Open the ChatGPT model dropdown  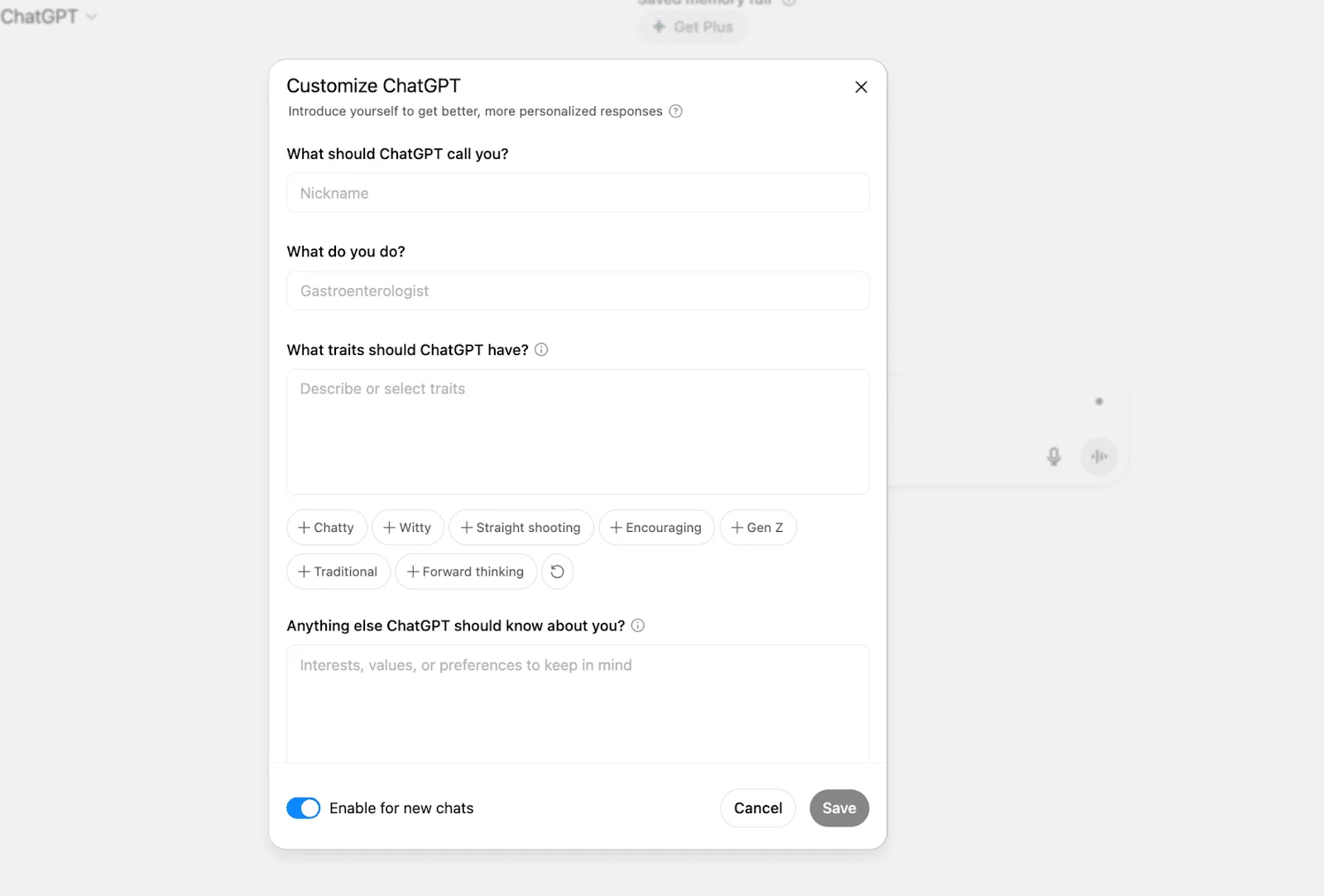click(x=48, y=17)
